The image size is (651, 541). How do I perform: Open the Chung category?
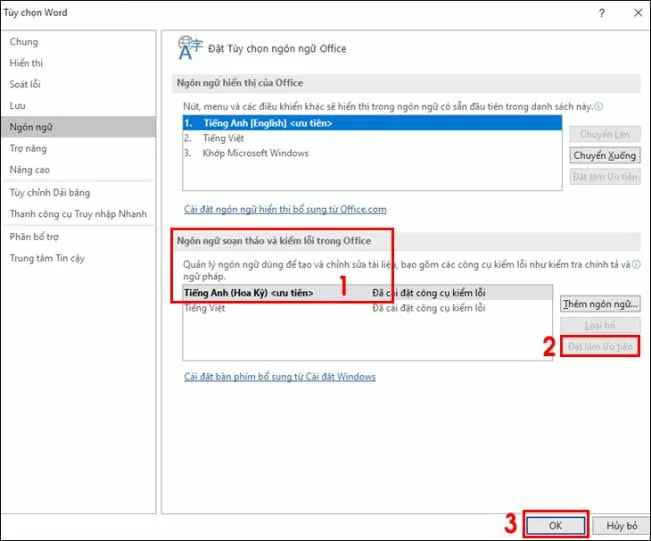point(24,42)
